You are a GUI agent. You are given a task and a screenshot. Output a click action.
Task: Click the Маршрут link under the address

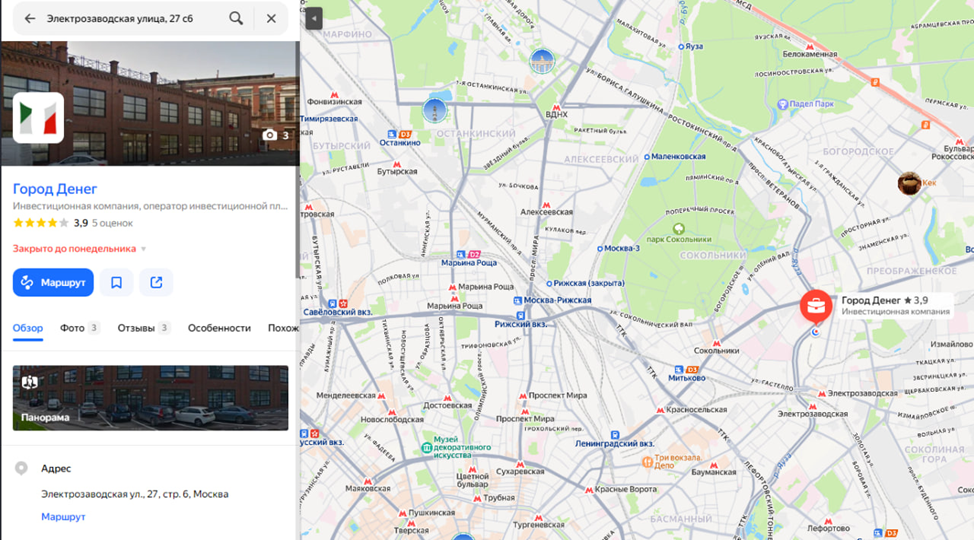point(63,517)
